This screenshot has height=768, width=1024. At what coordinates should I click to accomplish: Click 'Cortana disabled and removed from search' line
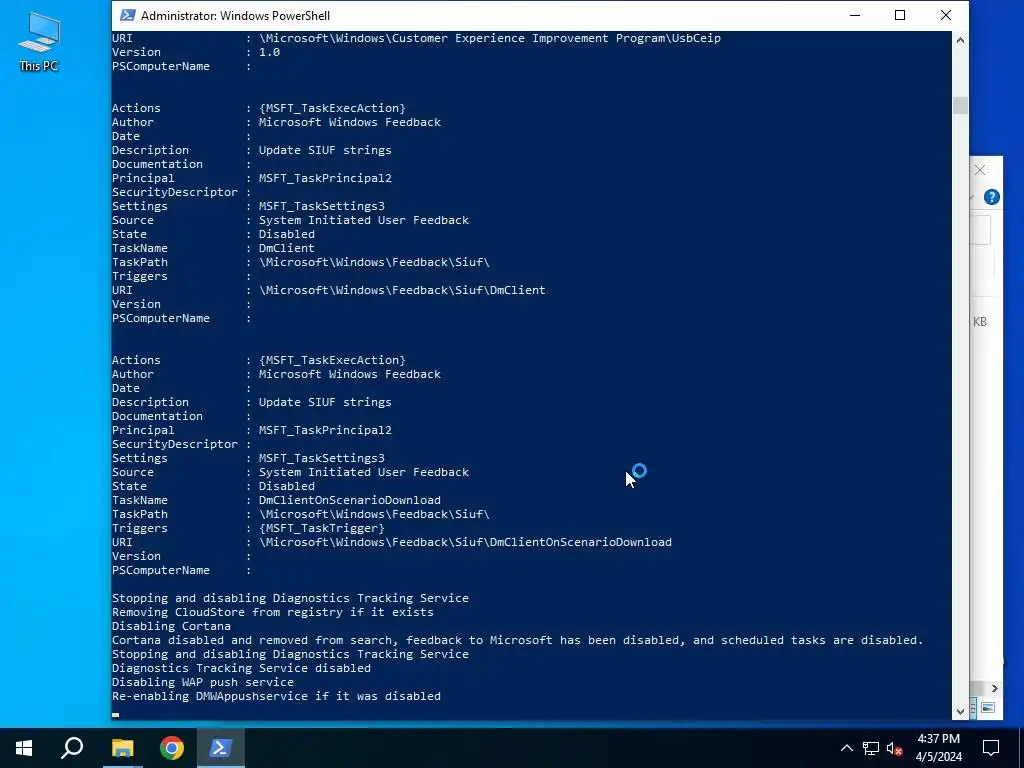(x=517, y=641)
